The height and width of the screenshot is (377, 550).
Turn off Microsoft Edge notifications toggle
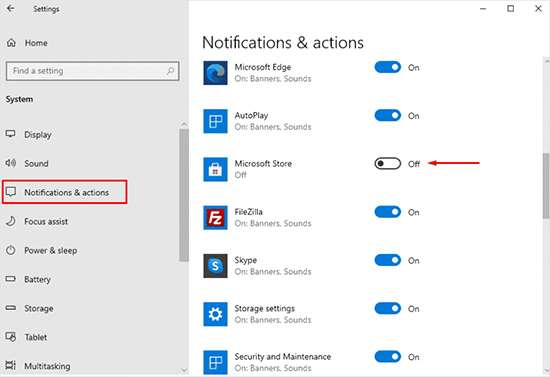[x=388, y=67]
